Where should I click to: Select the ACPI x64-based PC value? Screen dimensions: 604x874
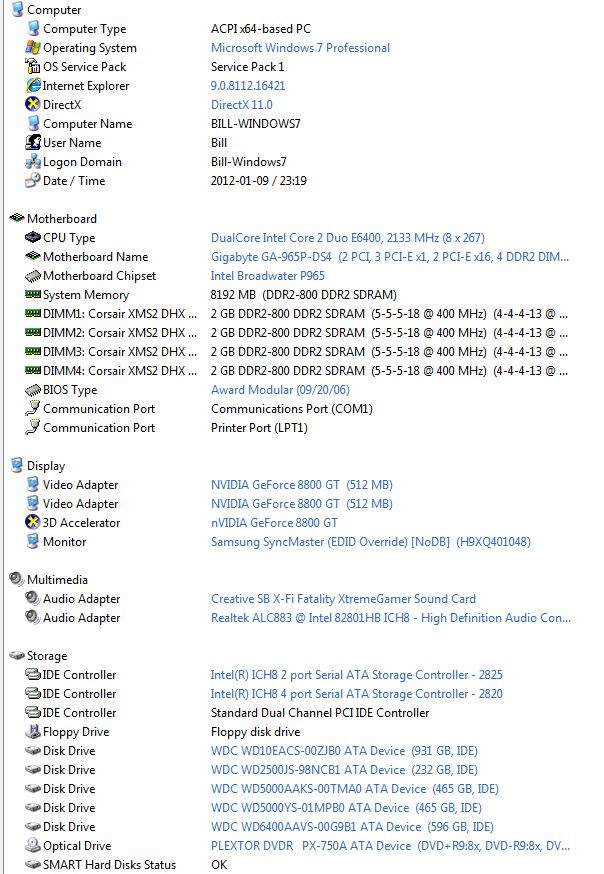point(261,29)
